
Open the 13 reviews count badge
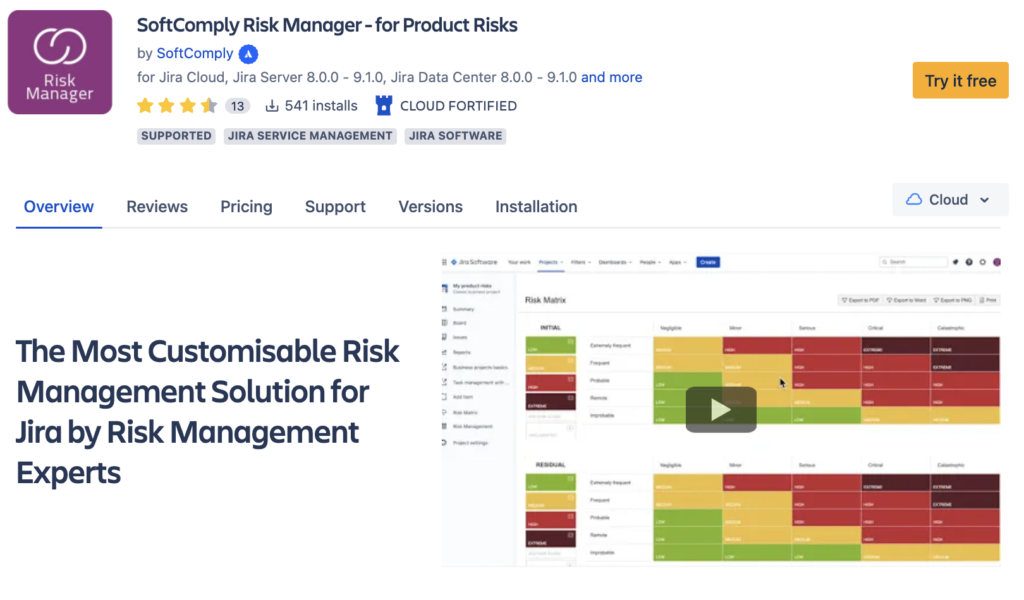(x=237, y=106)
